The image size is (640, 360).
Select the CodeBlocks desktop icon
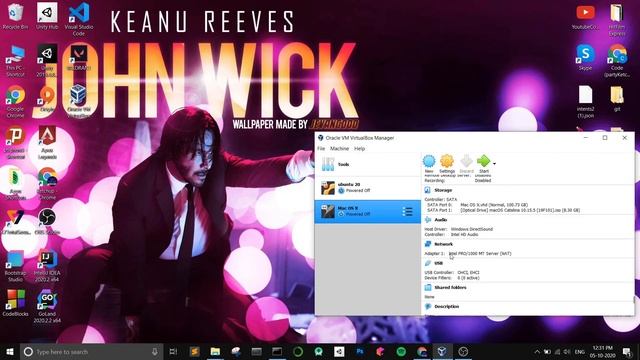pos(16,303)
